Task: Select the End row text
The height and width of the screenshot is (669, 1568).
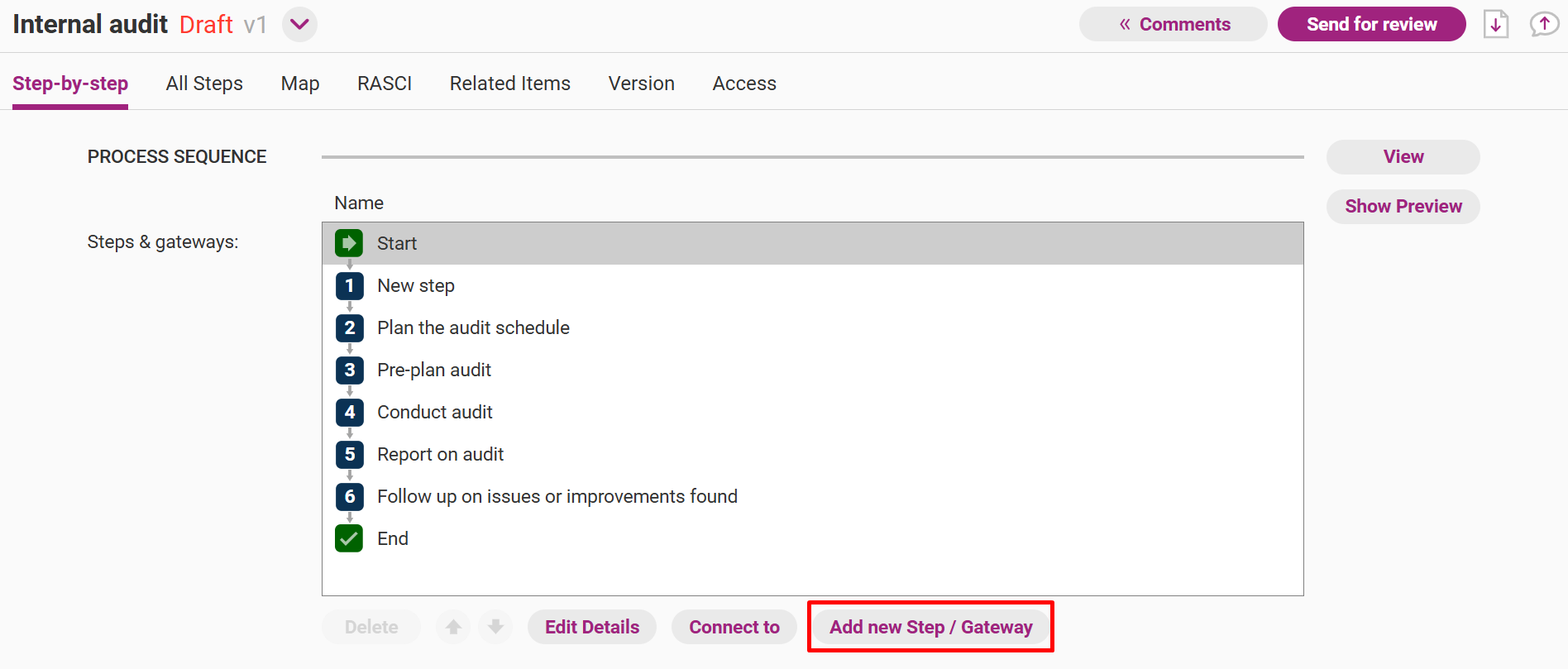Action: tap(393, 538)
